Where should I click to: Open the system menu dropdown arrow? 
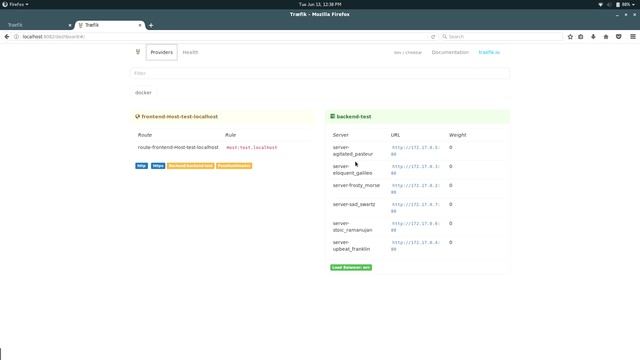(x=634, y=4)
